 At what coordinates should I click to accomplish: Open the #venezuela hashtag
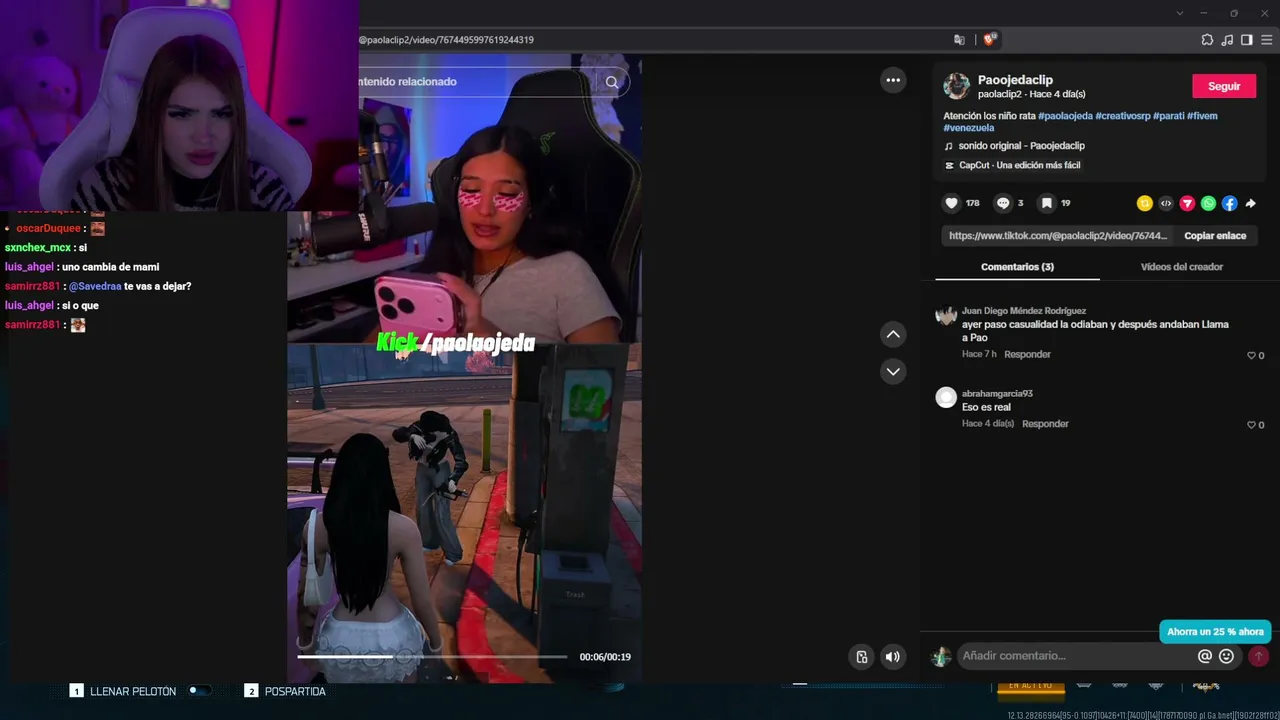click(969, 128)
